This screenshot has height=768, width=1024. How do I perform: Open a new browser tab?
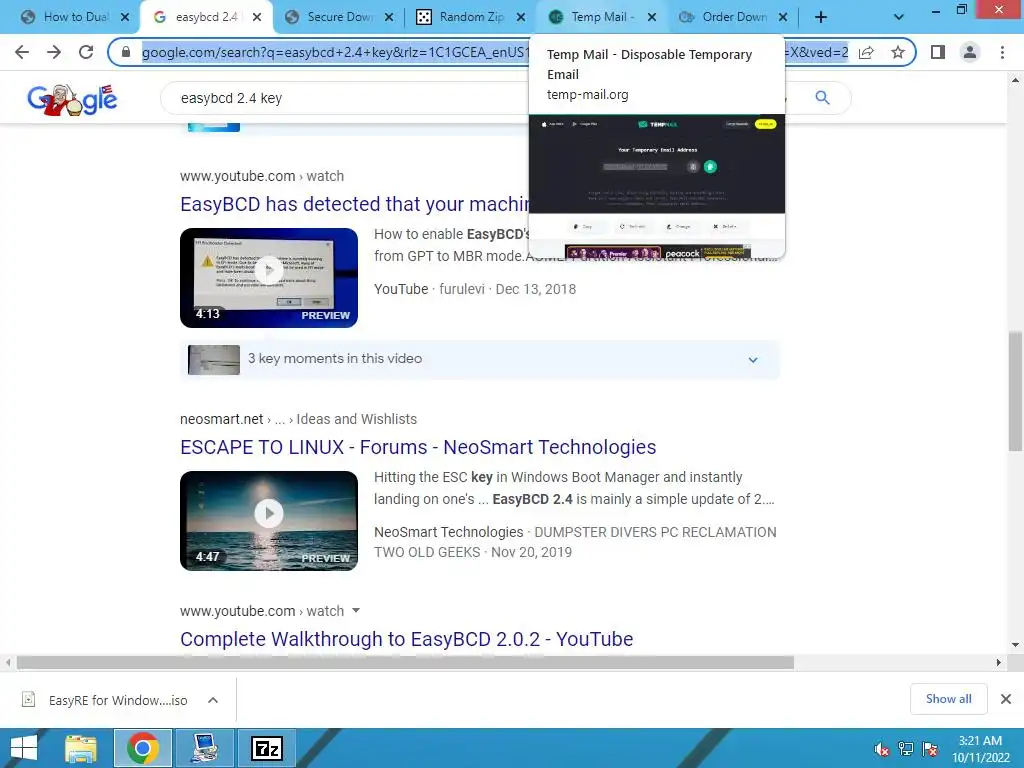pos(821,17)
